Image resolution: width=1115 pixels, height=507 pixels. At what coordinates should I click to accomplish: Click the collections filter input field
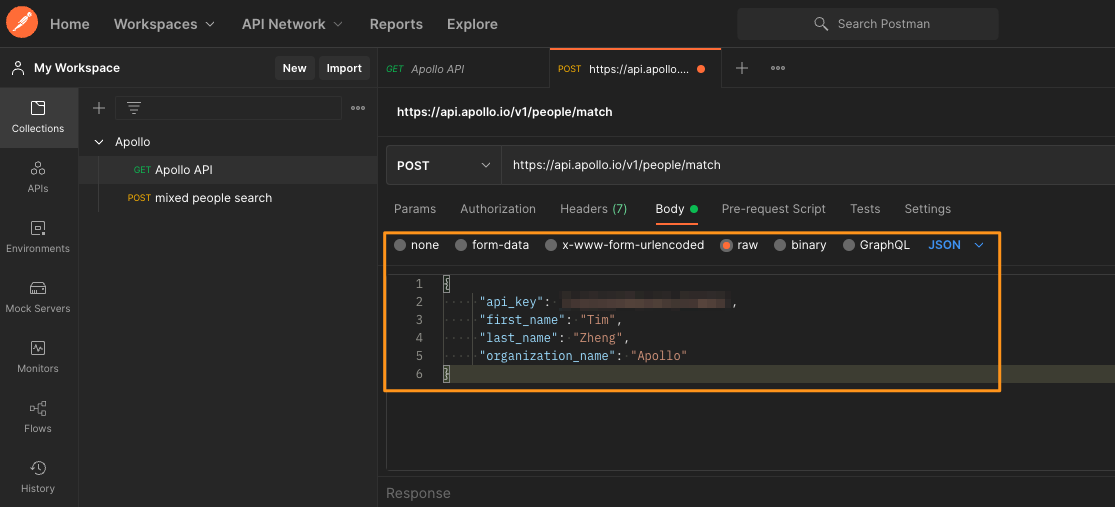coord(228,108)
